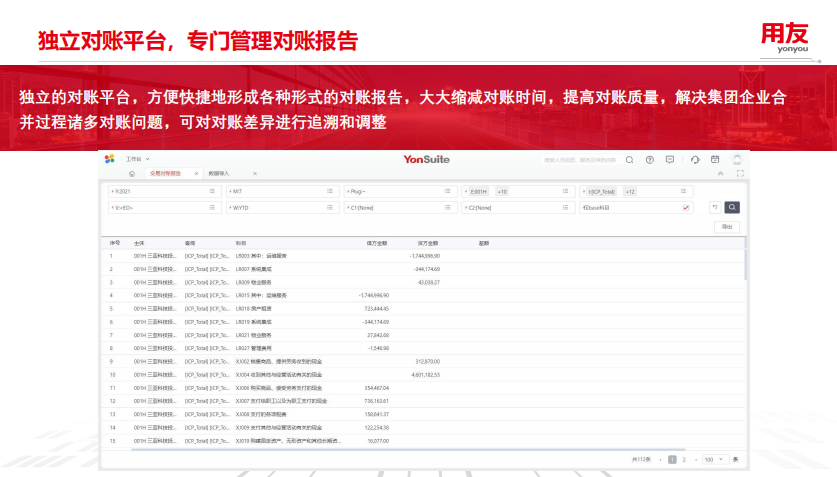Select page 1 in pagination
The height and width of the screenshot is (477, 837).
click(672, 459)
